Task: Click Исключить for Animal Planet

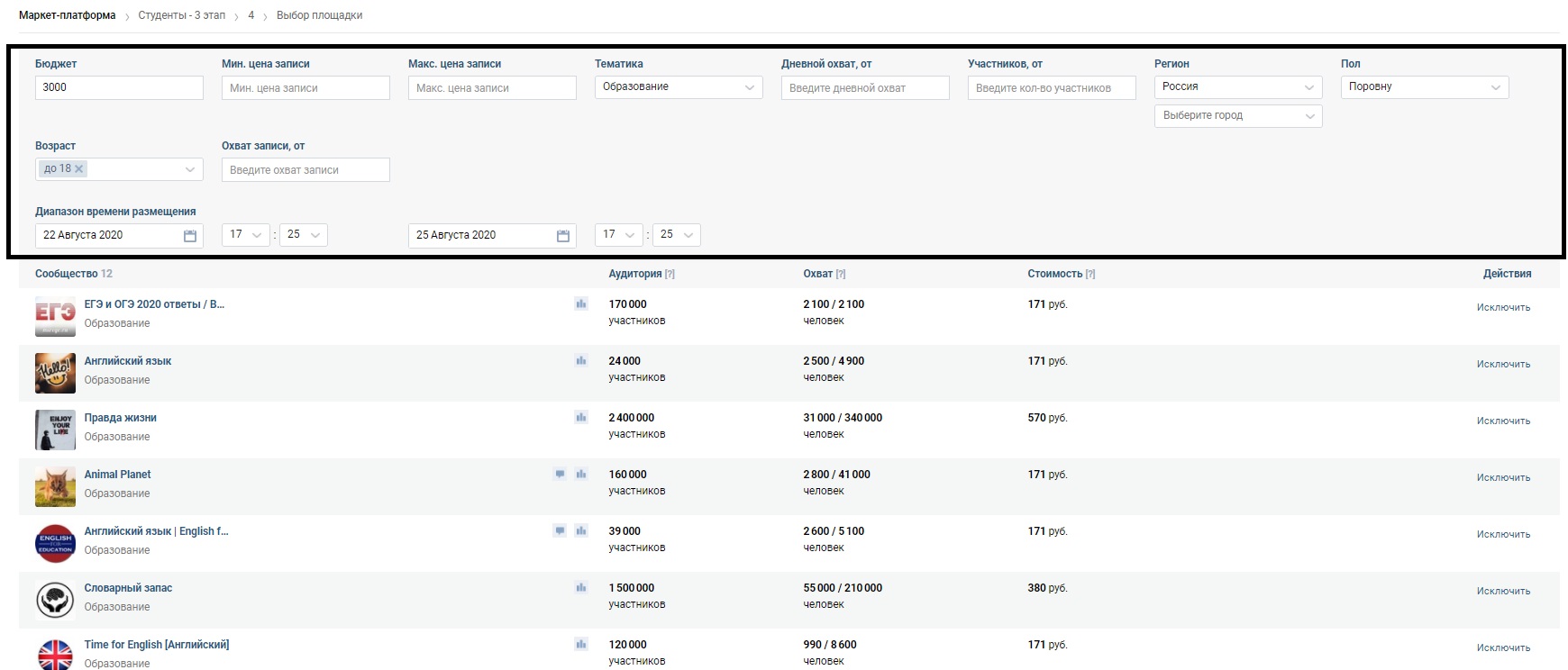Action: [1503, 477]
